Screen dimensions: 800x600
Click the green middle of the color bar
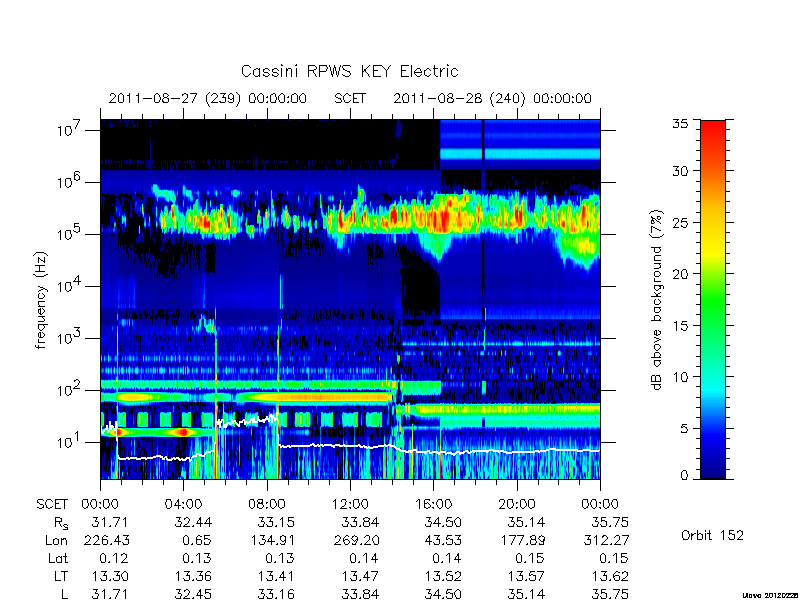point(713,300)
